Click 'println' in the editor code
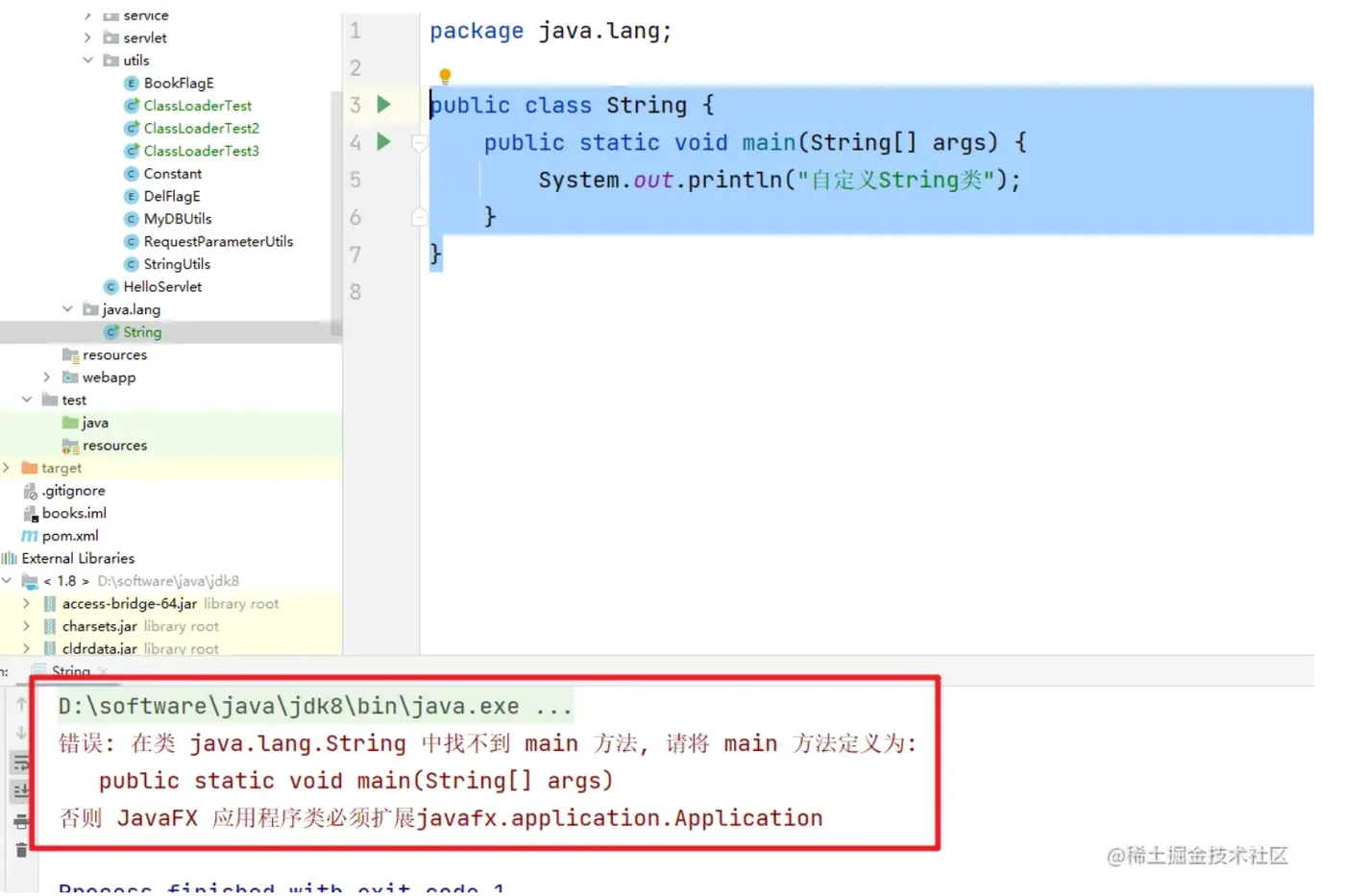The width and height of the screenshot is (1345, 896). 735,180
